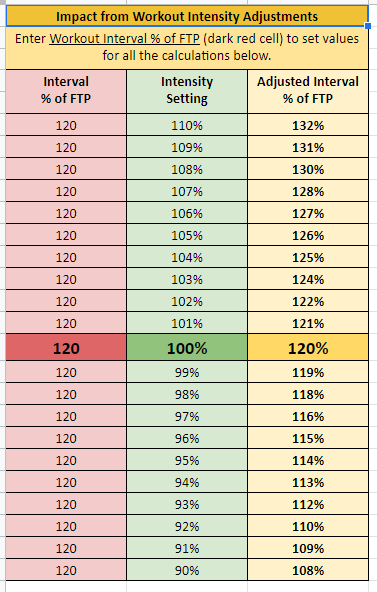Select the 101% intensity setting cell

point(187,323)
